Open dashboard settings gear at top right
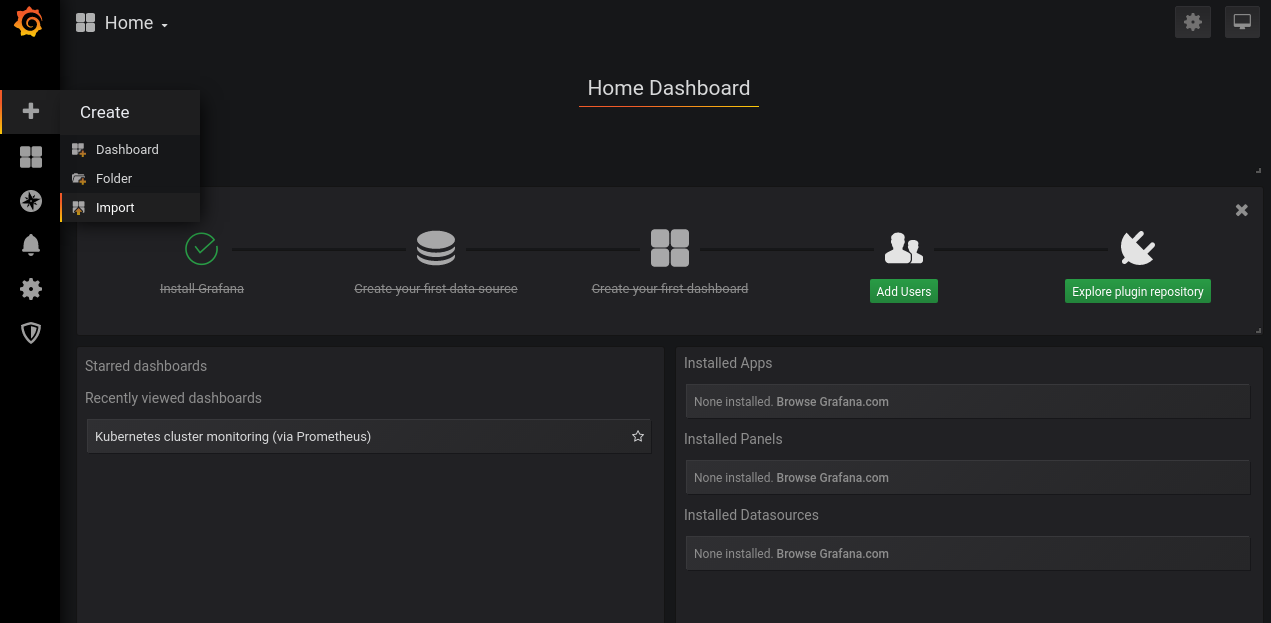This screenshot has width=1271, height=623. tap(1192, 22)
